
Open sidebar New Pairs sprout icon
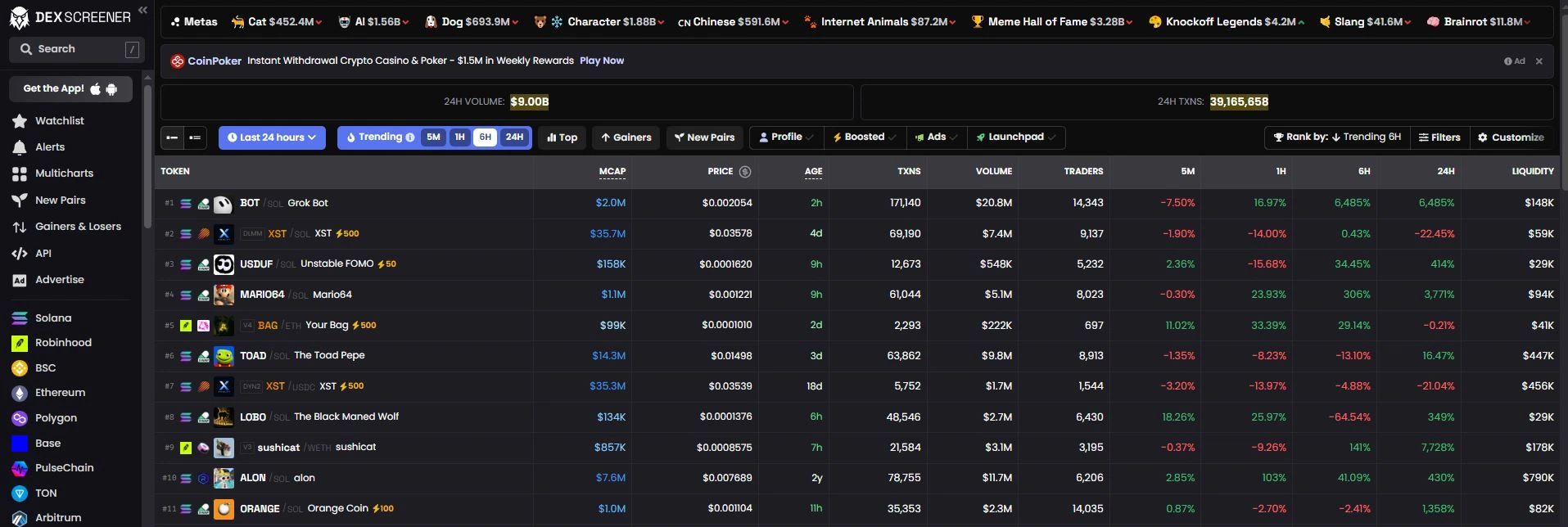(20, 200)
